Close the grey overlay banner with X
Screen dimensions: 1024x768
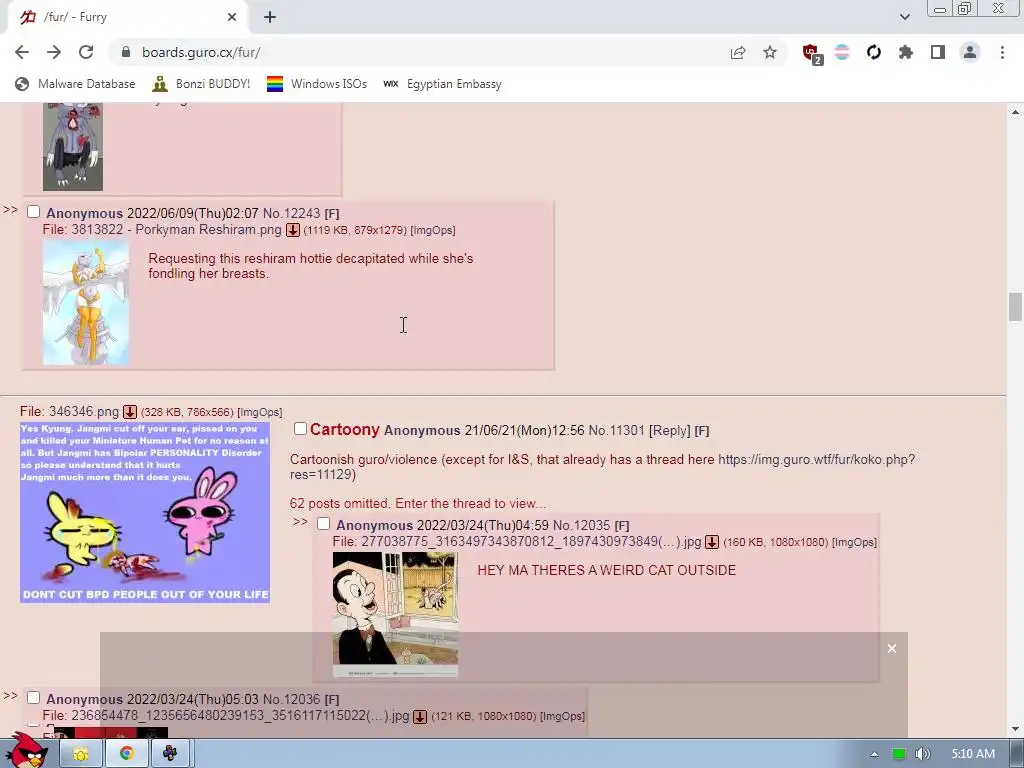click(x=891, y=648)
